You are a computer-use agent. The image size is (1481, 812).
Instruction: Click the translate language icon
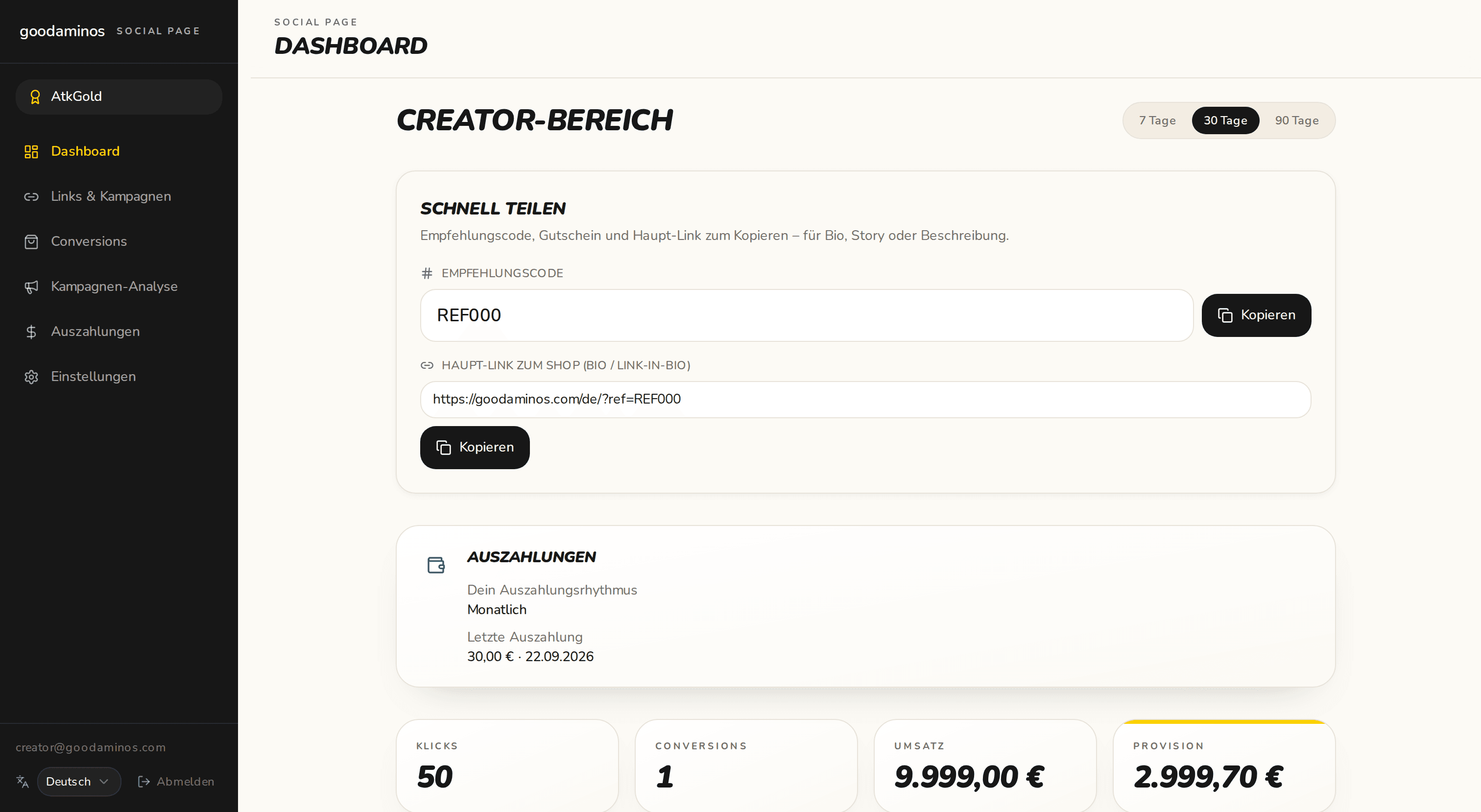pyautogui.click(x=23, y=781)
